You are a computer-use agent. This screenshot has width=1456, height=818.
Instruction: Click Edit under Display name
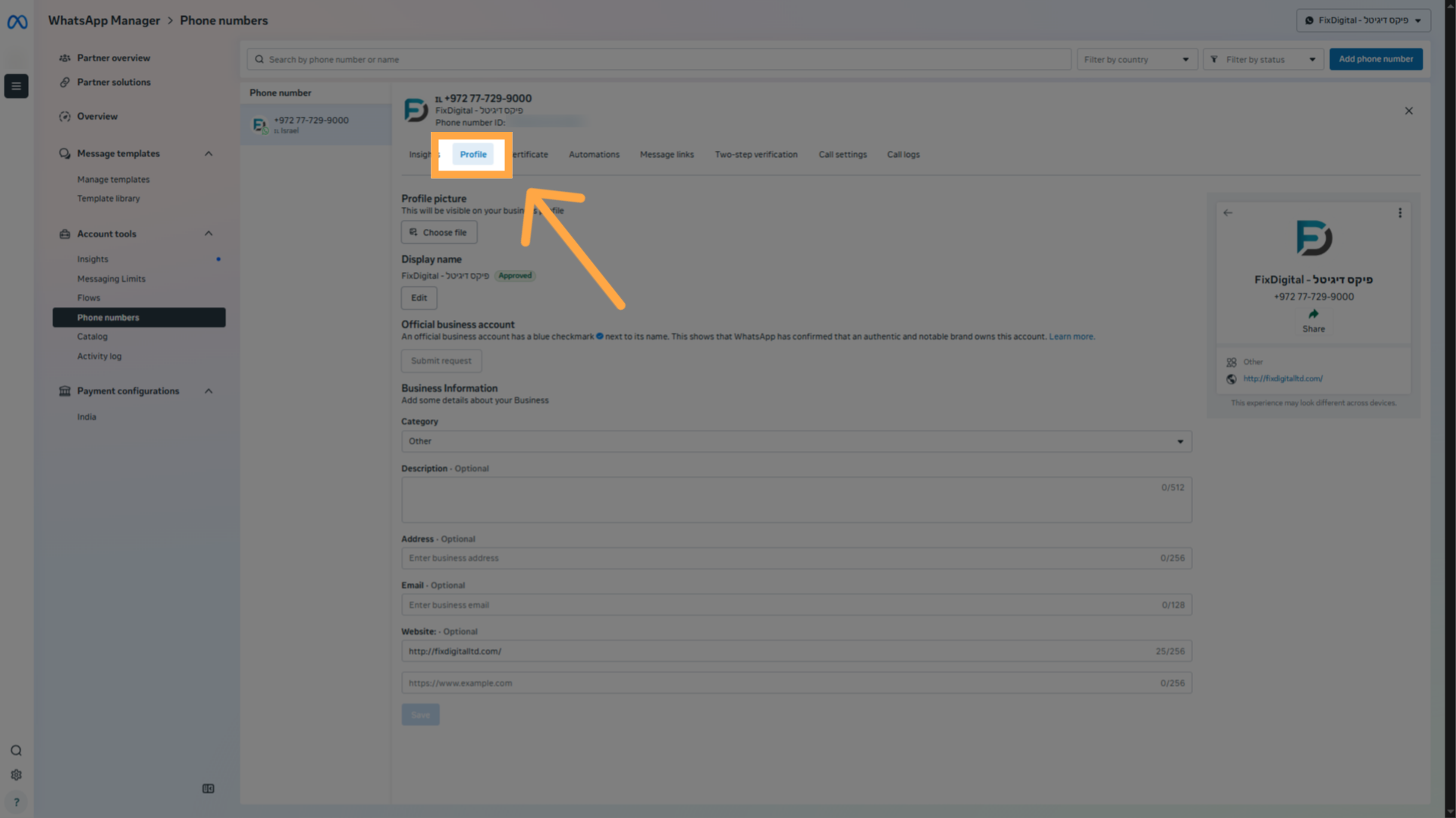tap(419, 298)
